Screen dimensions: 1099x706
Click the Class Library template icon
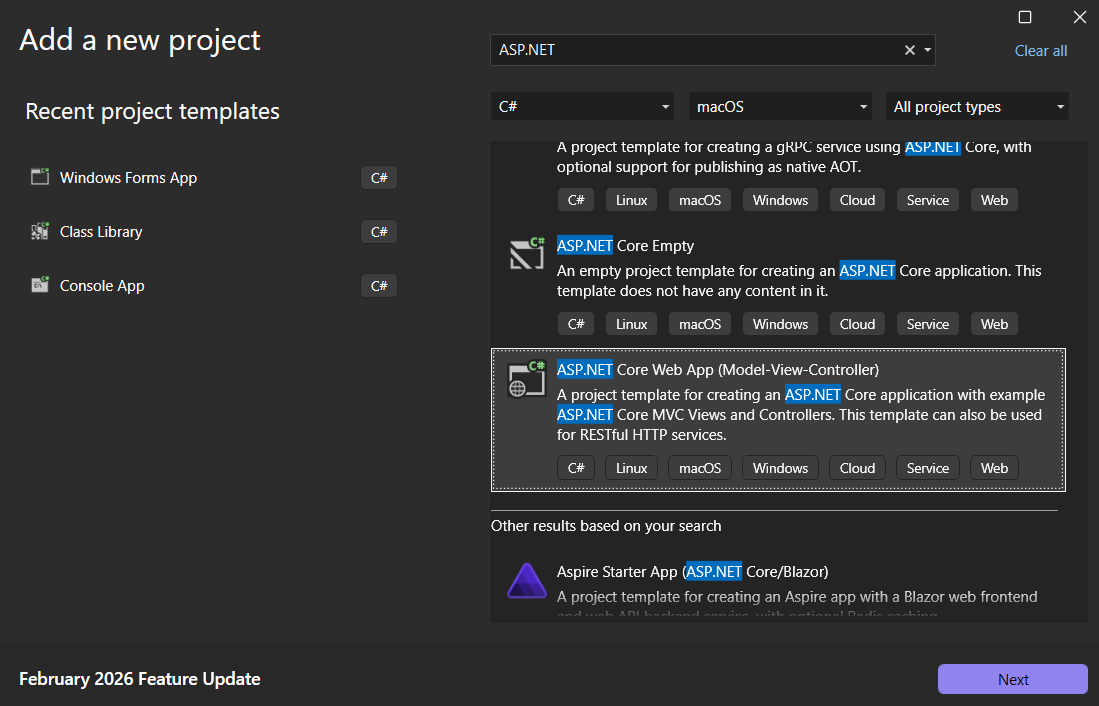[40, 231]
